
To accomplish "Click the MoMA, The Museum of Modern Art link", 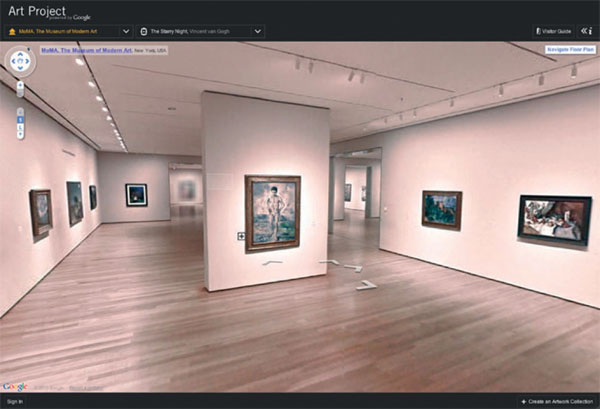I will point(85,50).
